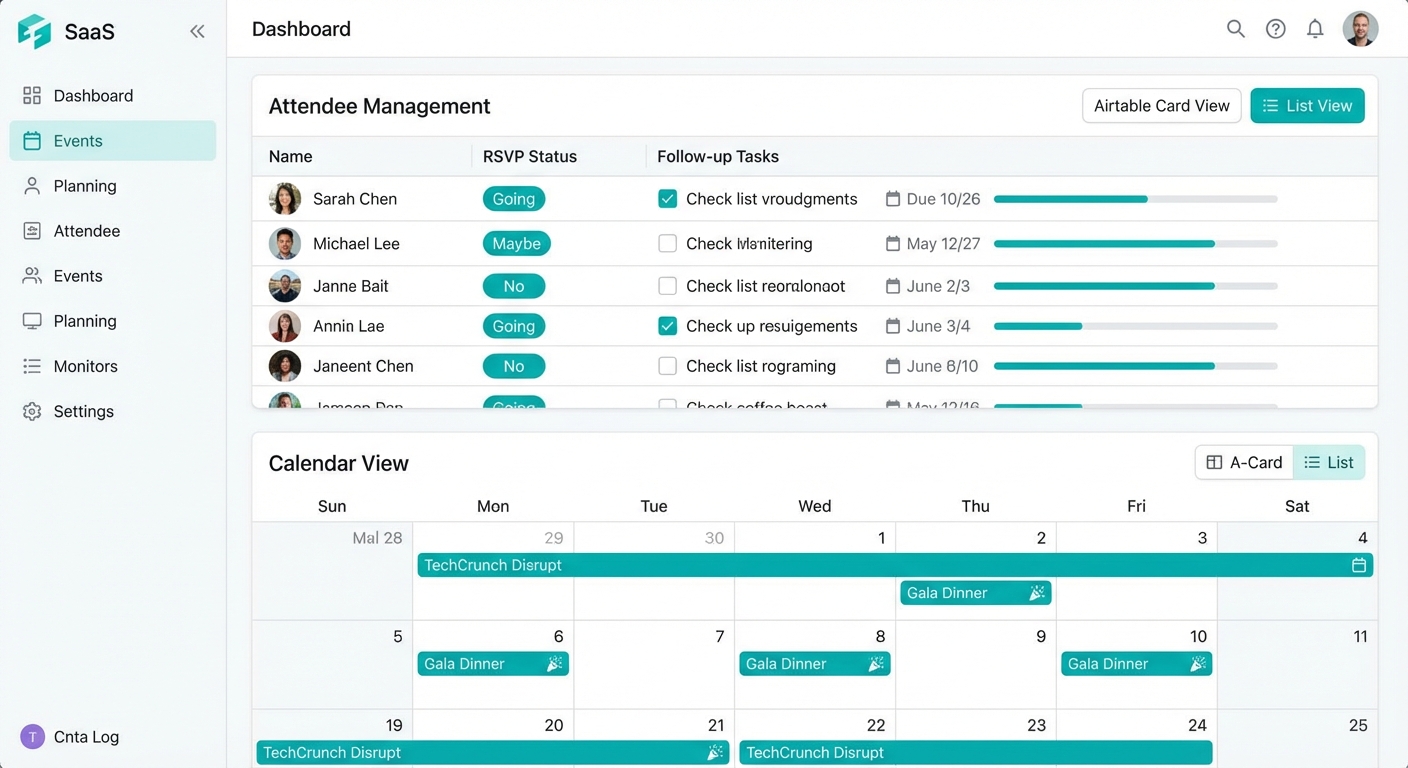Click the Settings gear icon in sidebar
Viewport: 1408px width, 768px height.
click(32, 411)
